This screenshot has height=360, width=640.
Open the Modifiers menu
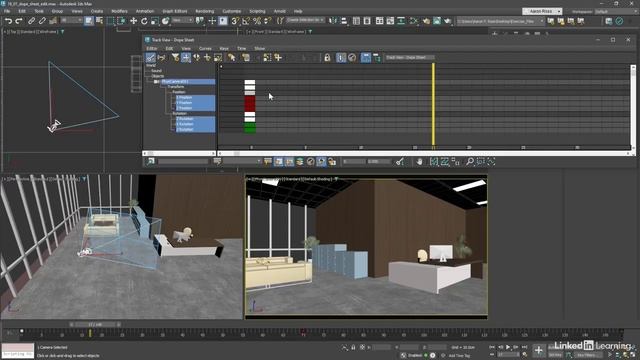click(x=119, y=11)
